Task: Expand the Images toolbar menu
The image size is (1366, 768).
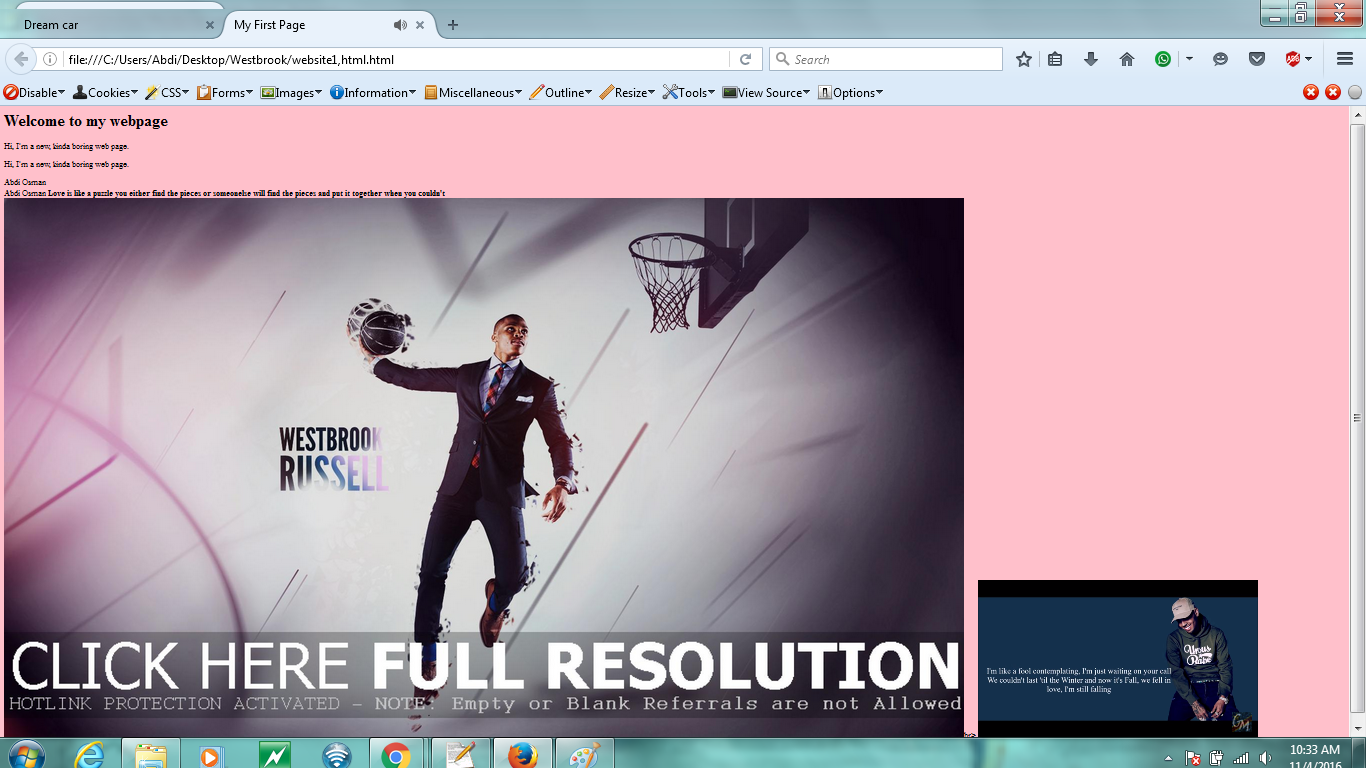Action: pyautogui.click(x=291, y=92)
